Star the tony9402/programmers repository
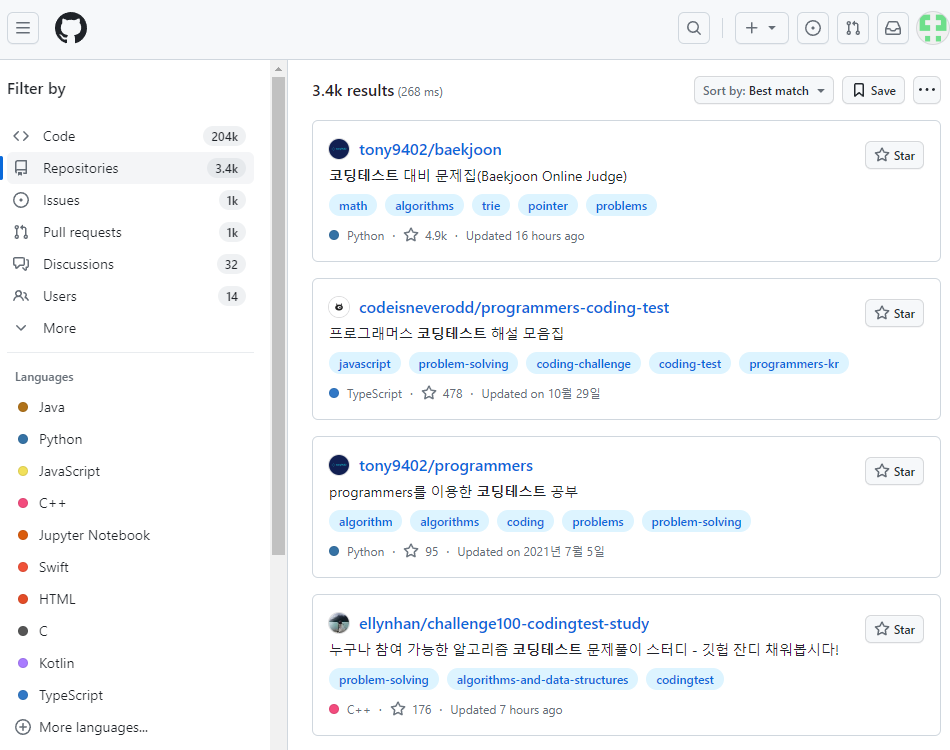Viewport: 950px width, 750px height. [894, 471]
